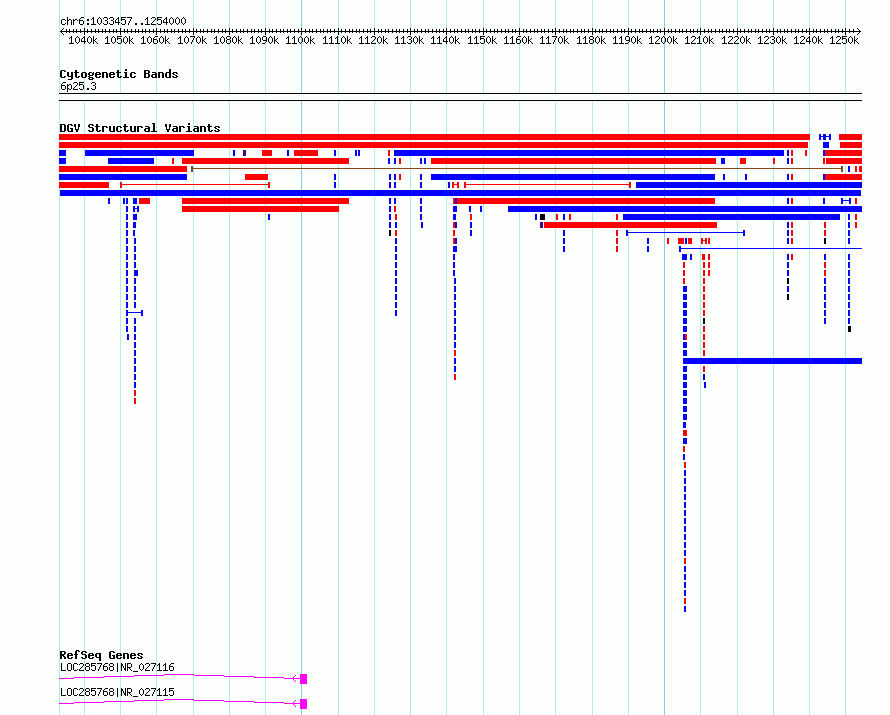Select the LOC285768|NR_027115 gene label
Screen dimensions: 890x715
click(117, 692)
